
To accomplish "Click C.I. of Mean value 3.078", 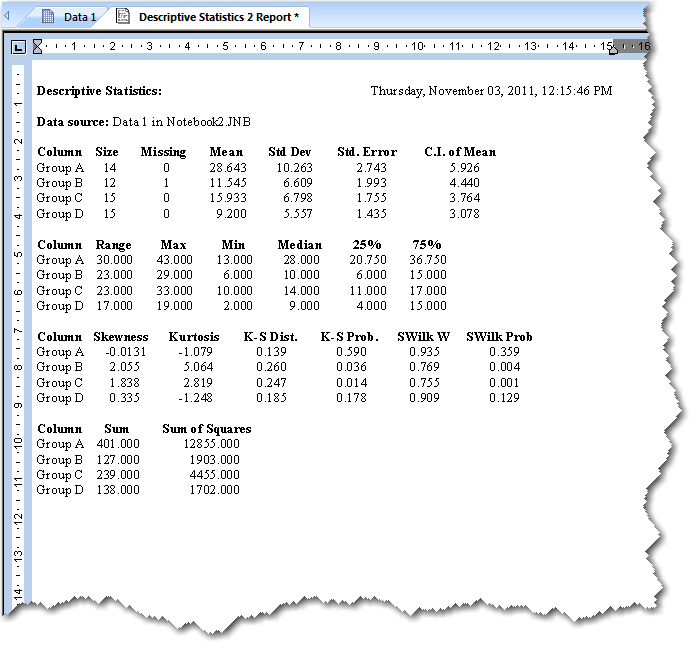I will [464, 214].
